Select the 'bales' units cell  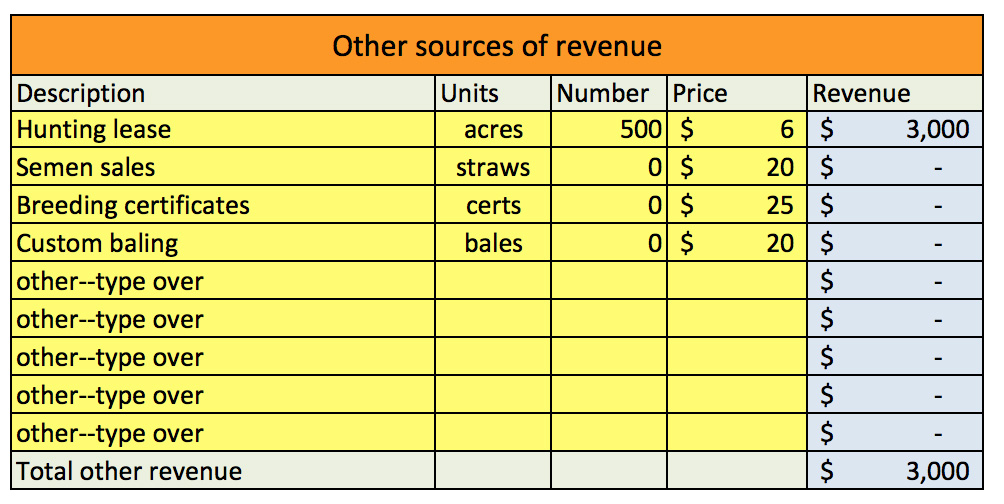coord(493,243)
